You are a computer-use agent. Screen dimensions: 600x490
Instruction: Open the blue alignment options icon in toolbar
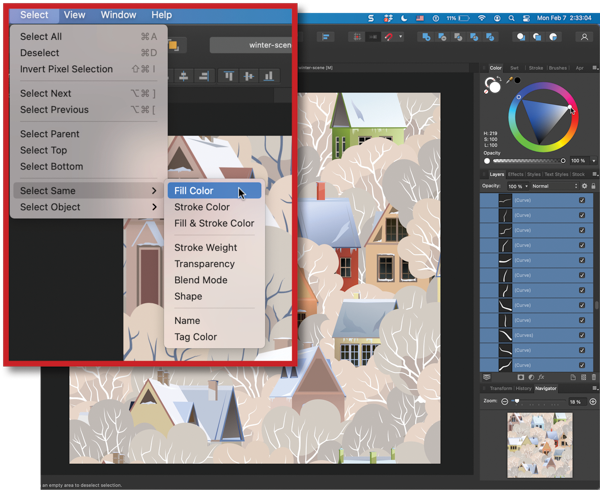click(x=326, y=37)
